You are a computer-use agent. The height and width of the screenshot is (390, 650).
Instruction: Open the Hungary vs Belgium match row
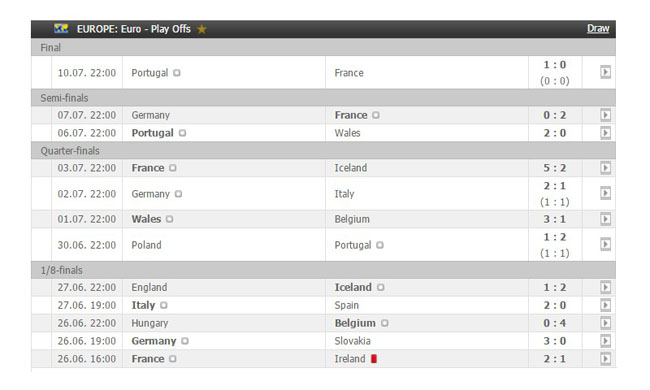323,323
